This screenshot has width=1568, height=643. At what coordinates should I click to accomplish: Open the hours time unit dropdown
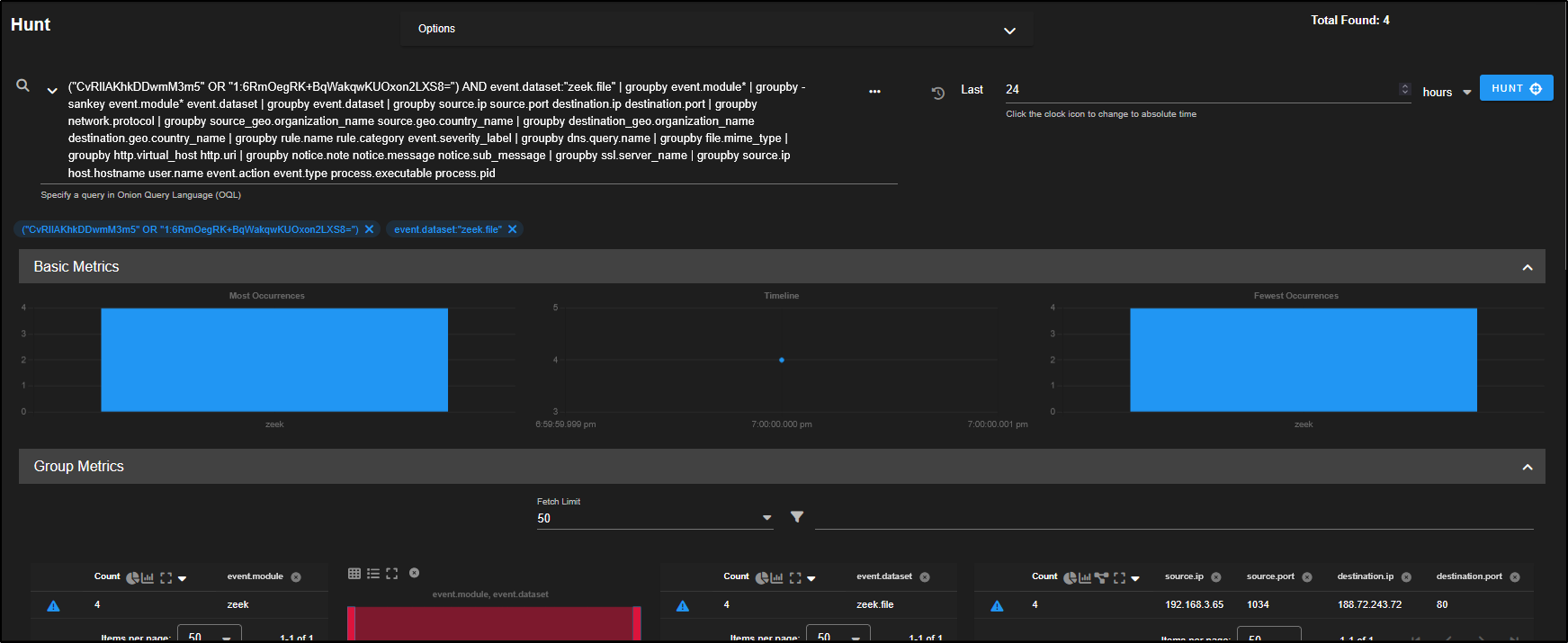pyautogui.click(x=1447, y=92)
